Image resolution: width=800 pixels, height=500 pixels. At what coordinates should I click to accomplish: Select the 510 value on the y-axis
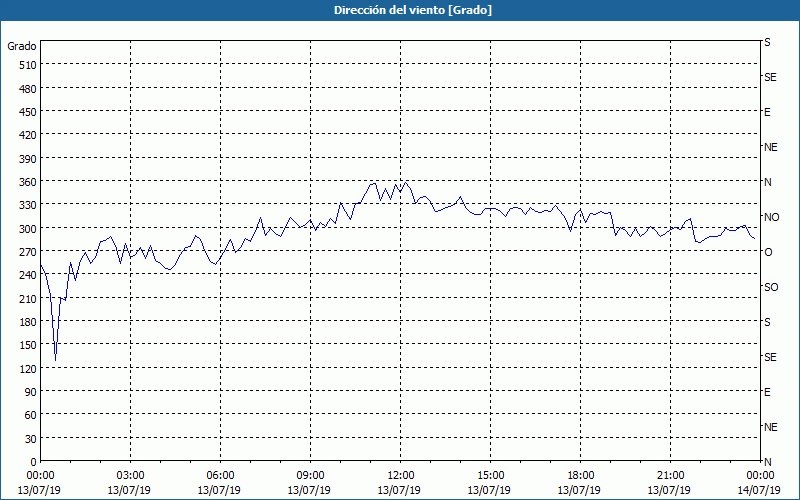point(28,65)
